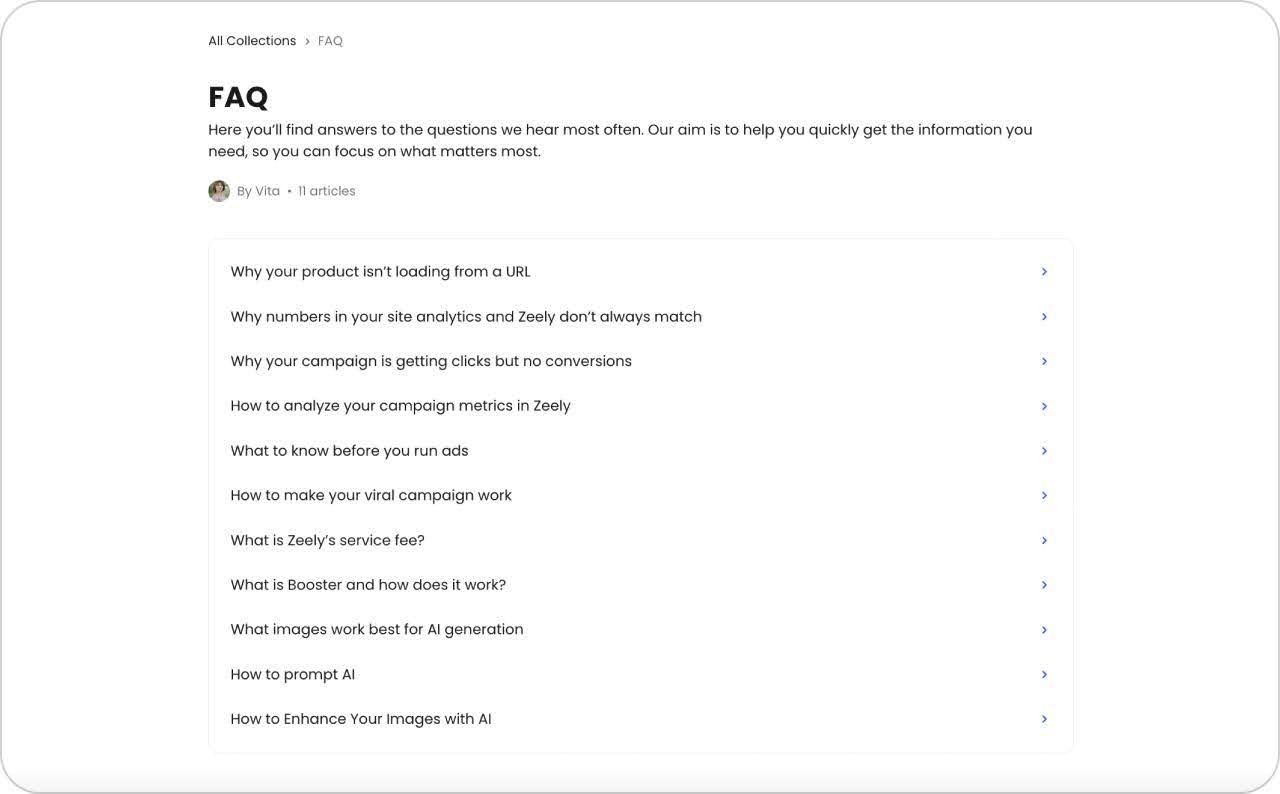This screenshot has height=794, width=1280.
Task: Click the arrow next to site analytics article
Action: click(1044, 317)
